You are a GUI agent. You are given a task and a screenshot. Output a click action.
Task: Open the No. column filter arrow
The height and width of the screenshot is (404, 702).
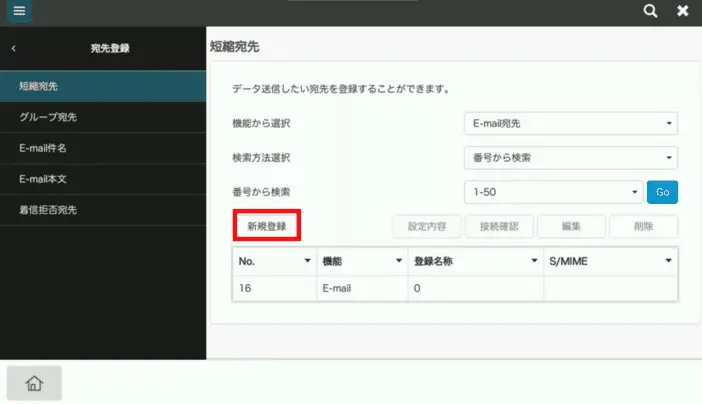point(307,260)
